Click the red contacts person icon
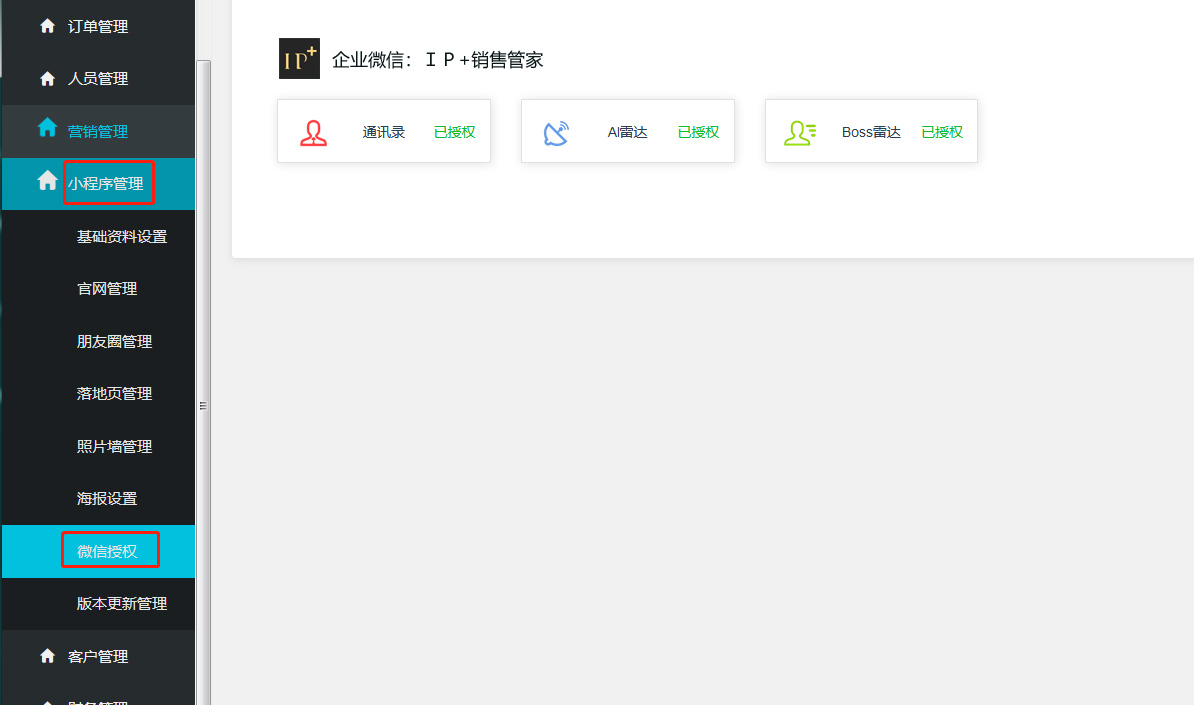The width and height of the screenshot is (1194, 705). click(313, 133)
